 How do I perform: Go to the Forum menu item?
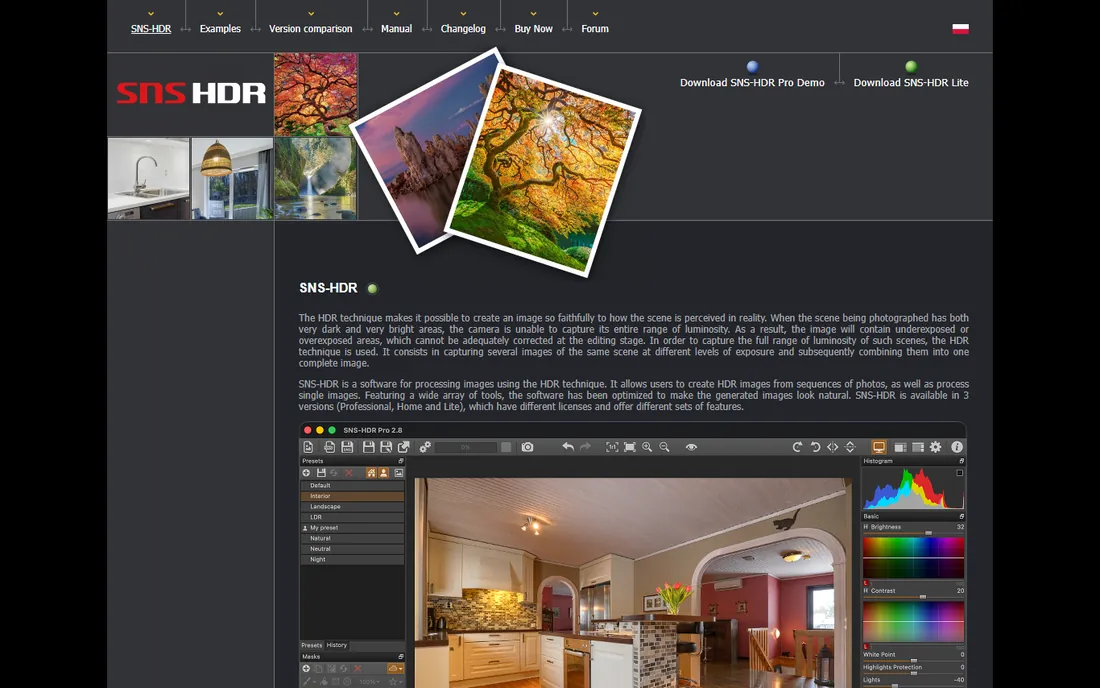[x=595, y=29]
